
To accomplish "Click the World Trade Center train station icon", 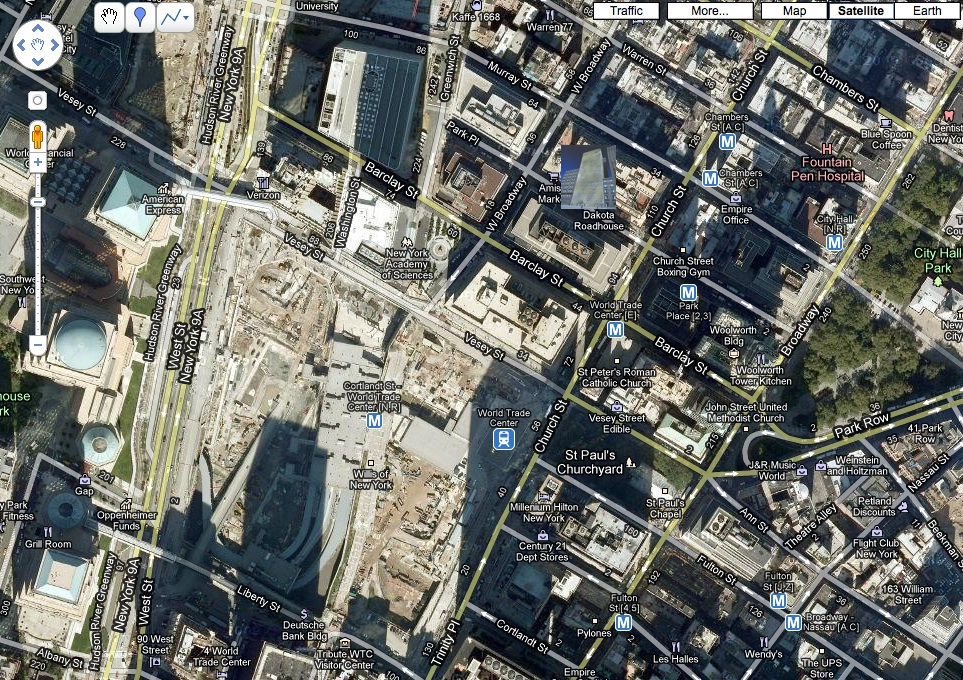I will [504, 439].
